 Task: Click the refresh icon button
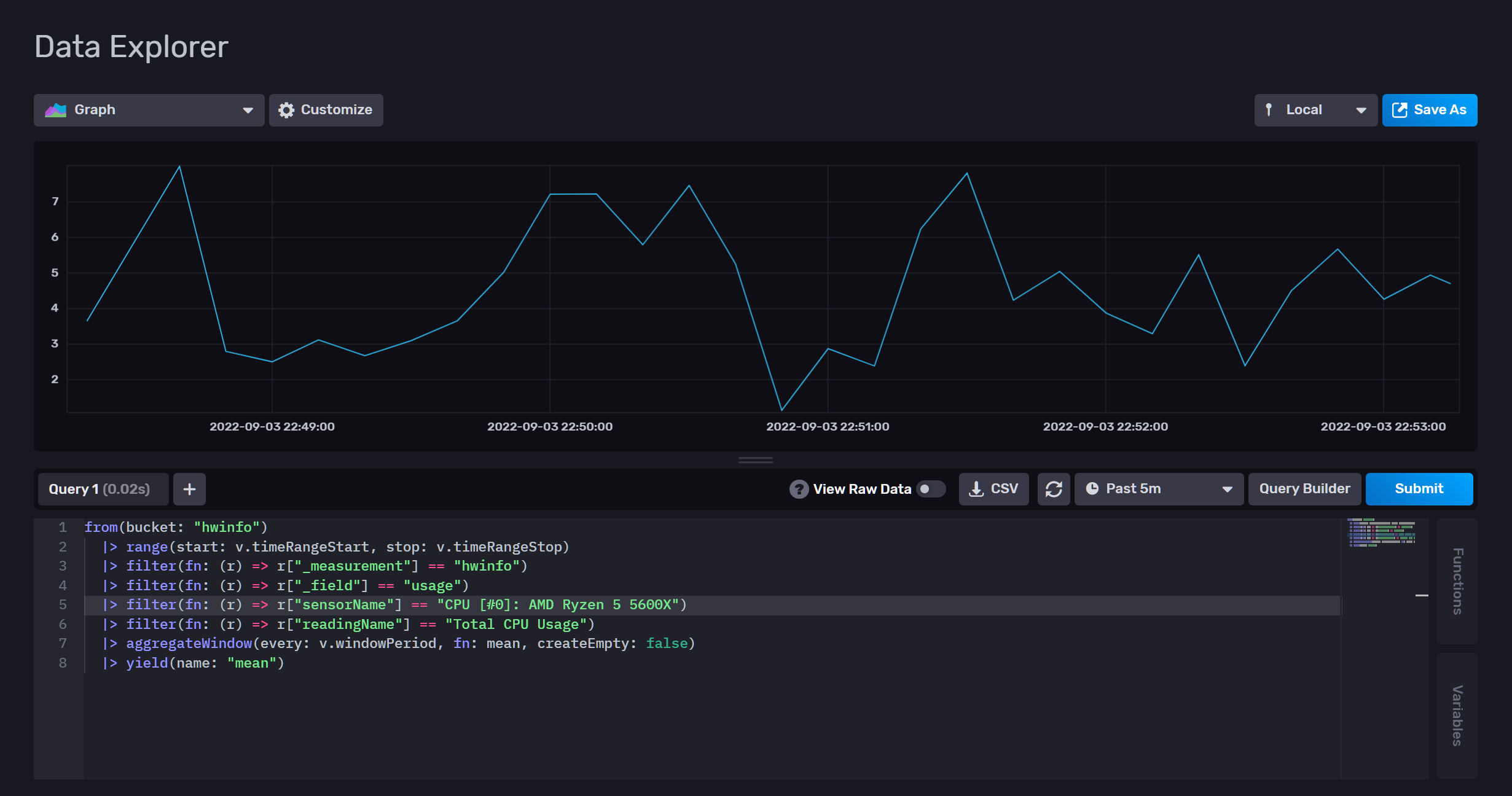tap(1054, 489)
